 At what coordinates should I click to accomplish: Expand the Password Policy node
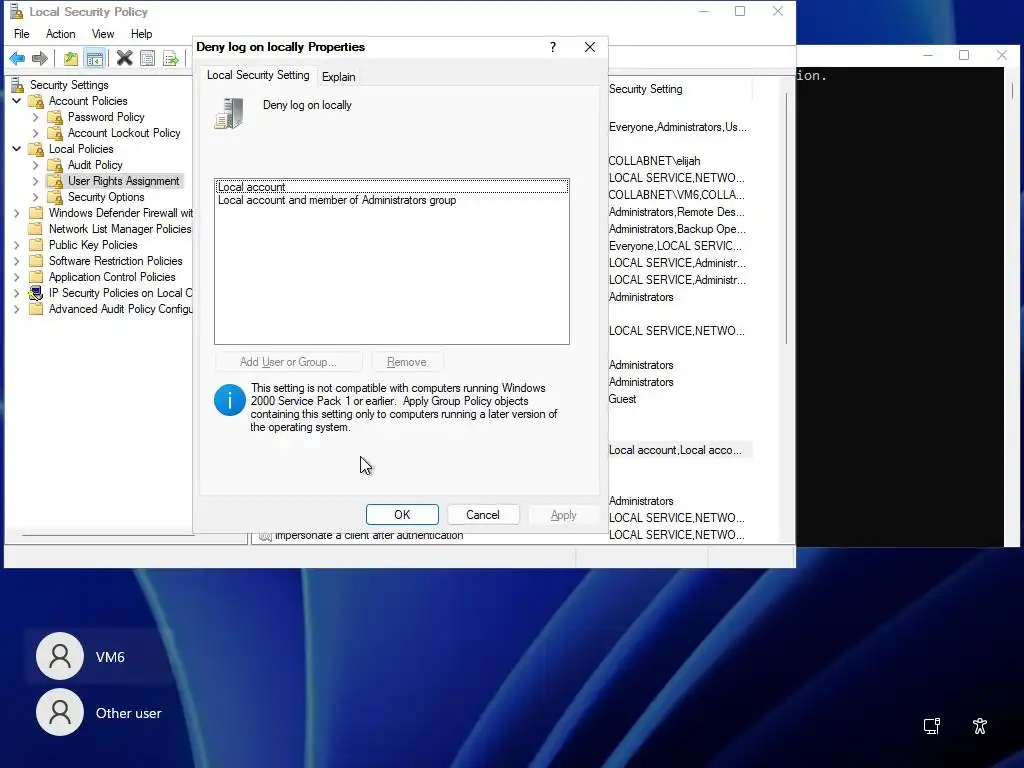coord(36,118)
